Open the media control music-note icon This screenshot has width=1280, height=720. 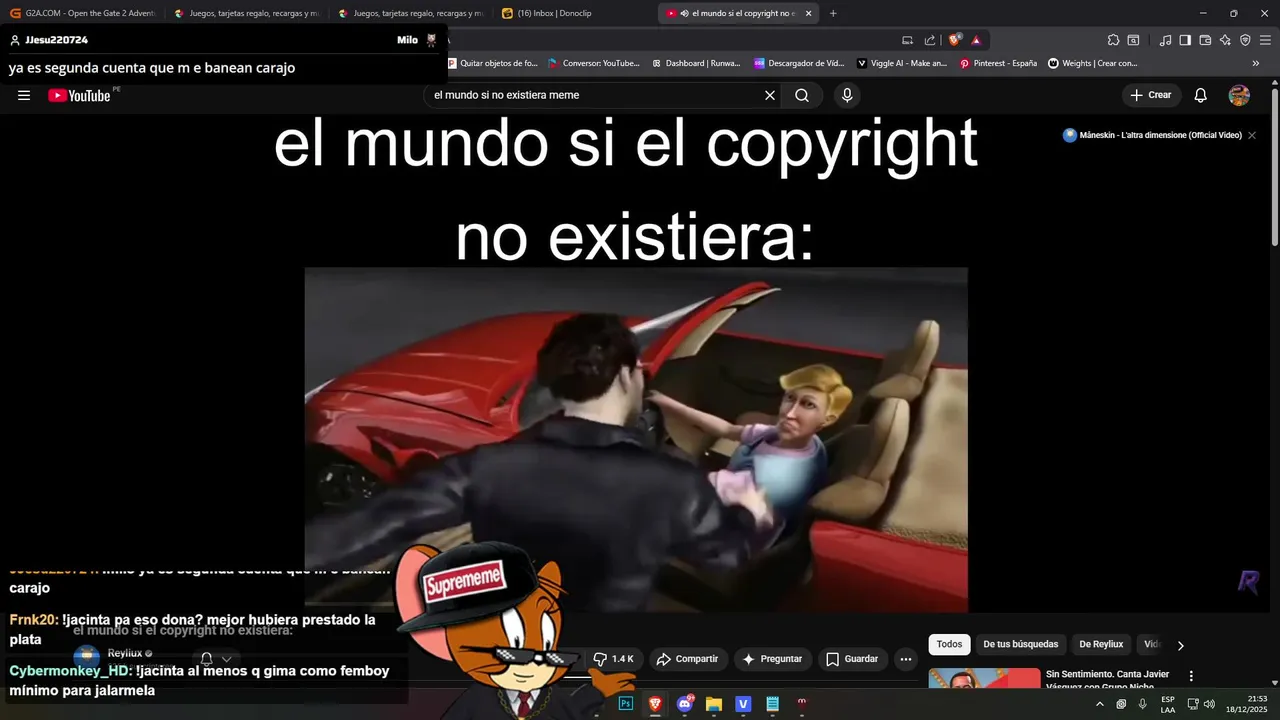tap(1165, 40)
